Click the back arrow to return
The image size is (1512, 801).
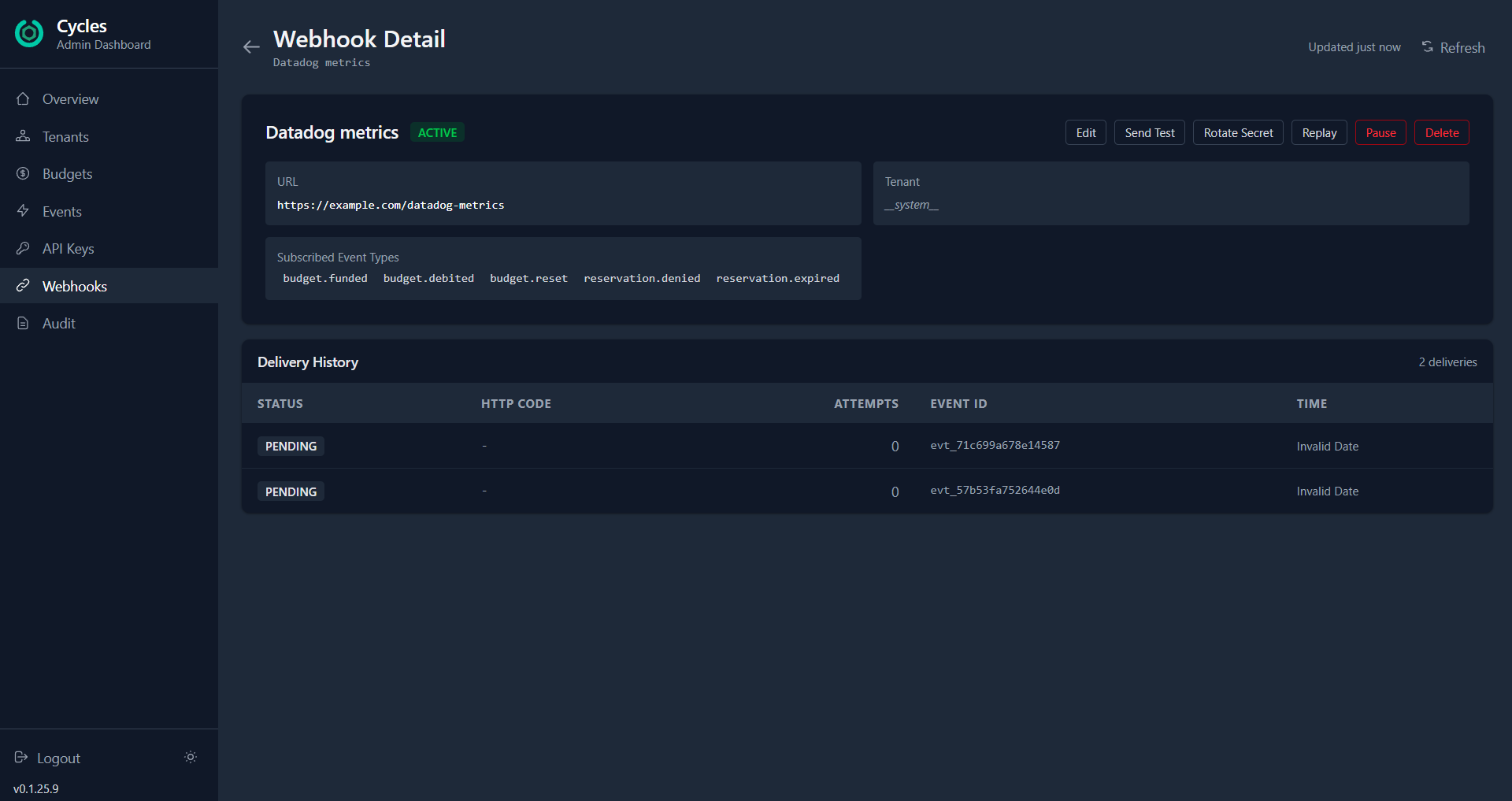pyautogui.click(x=250, y=46)
